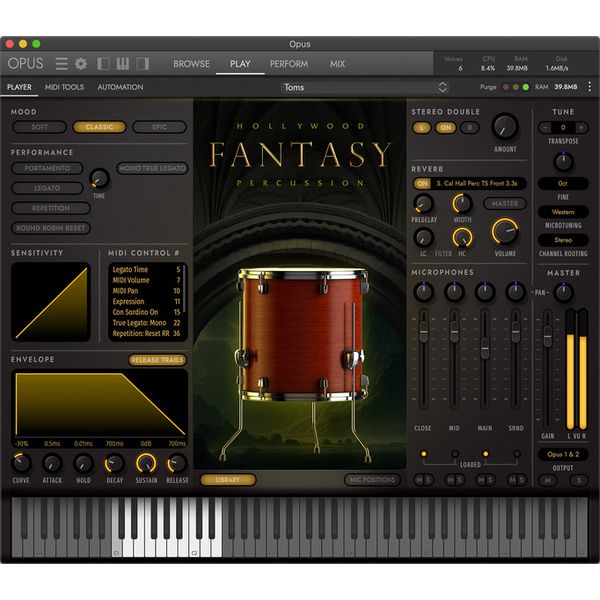Viewport: 600px width, 600px height.
Task: Toggle the Portamento performance switch
Action: pos(47,168)
